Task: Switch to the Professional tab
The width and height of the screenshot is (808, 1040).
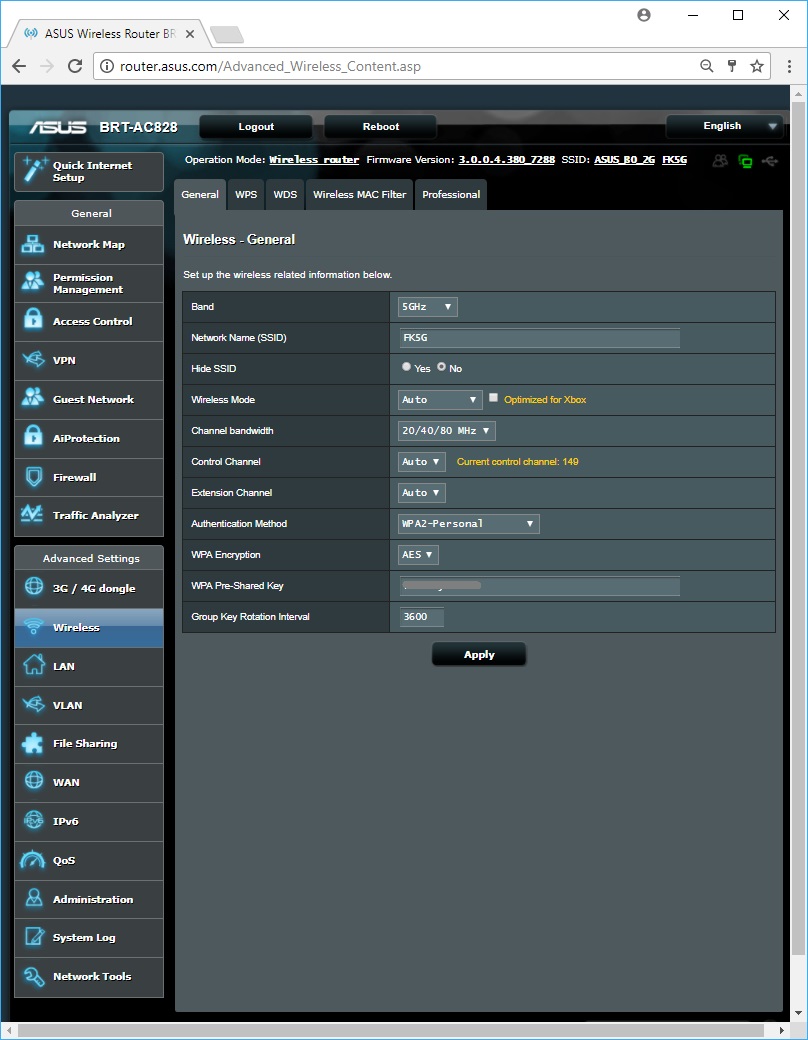Action: [x=451, y=195]
